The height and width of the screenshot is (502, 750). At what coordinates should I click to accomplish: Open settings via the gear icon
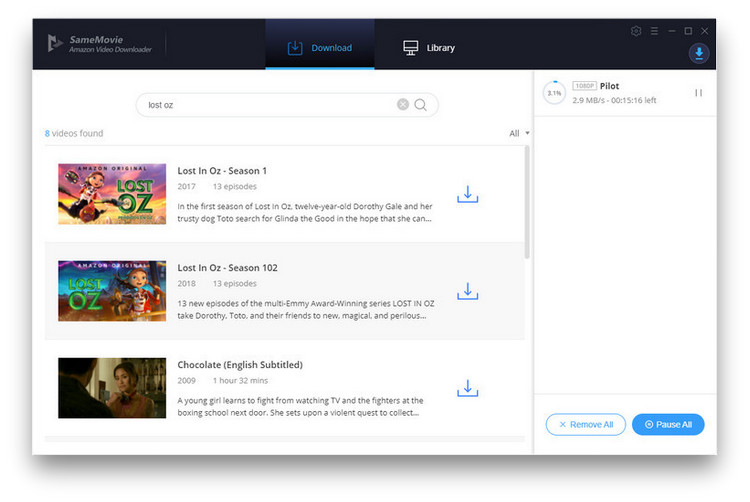(x=636, y=31)
